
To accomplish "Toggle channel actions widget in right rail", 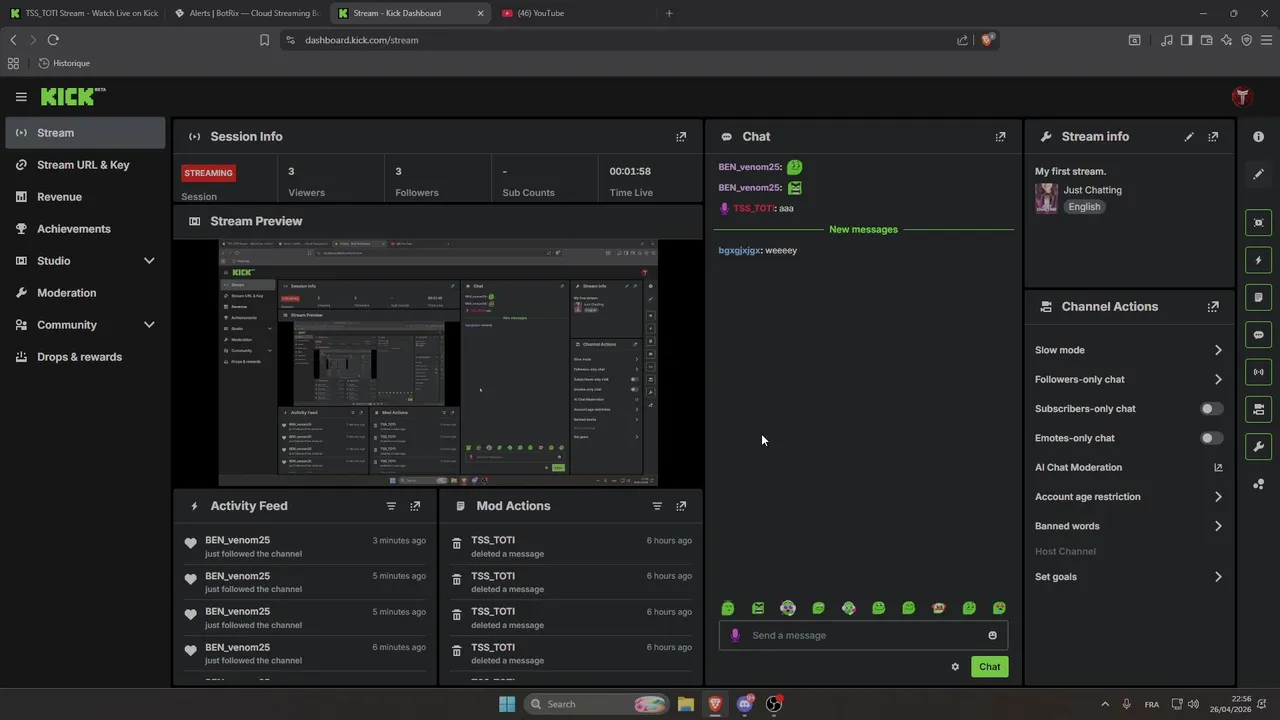I will 1259,409.
